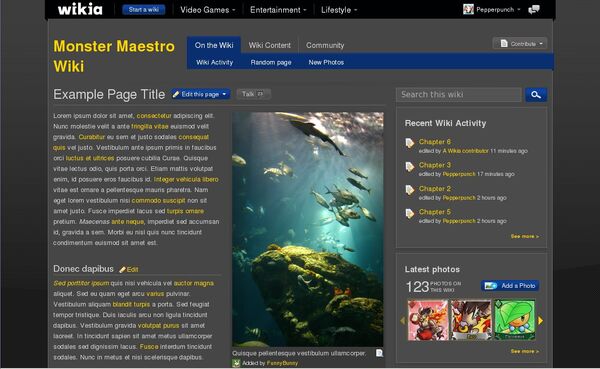Open the Random page link
600x369 pixels.
pyautogui.click(x=271, y=62)
